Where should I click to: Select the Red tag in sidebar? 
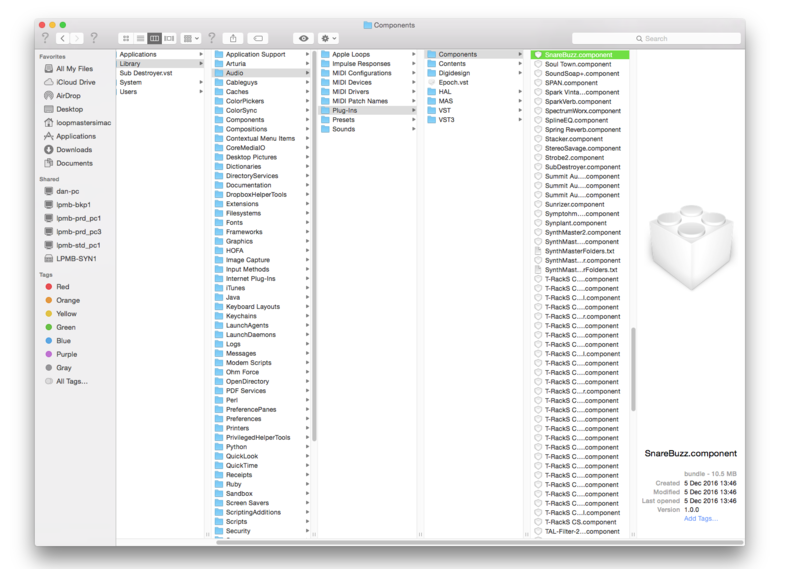(62, 287)
